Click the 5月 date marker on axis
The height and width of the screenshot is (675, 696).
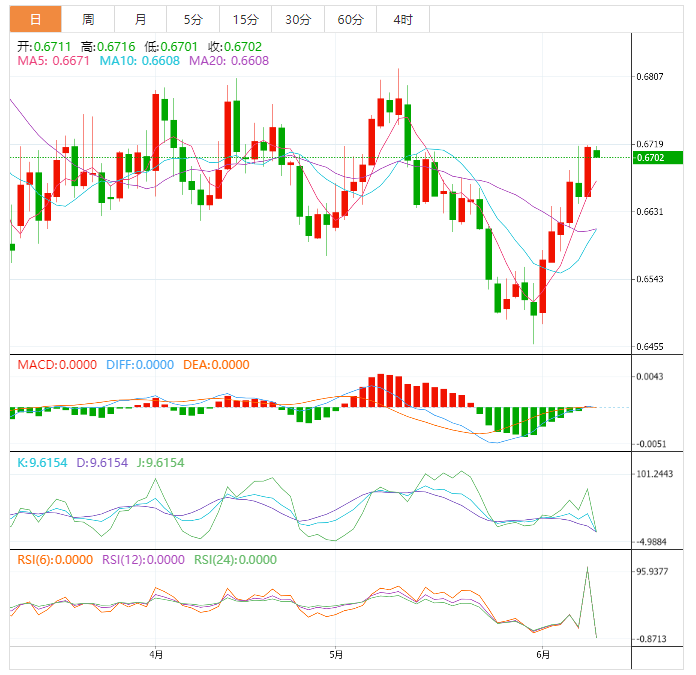click(x=337, y=655)
